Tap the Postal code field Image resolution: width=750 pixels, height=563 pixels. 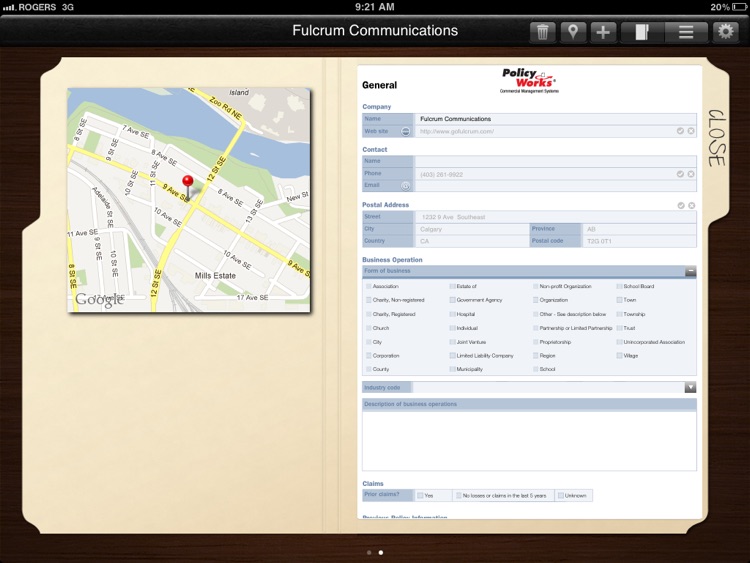coord(639,241)
